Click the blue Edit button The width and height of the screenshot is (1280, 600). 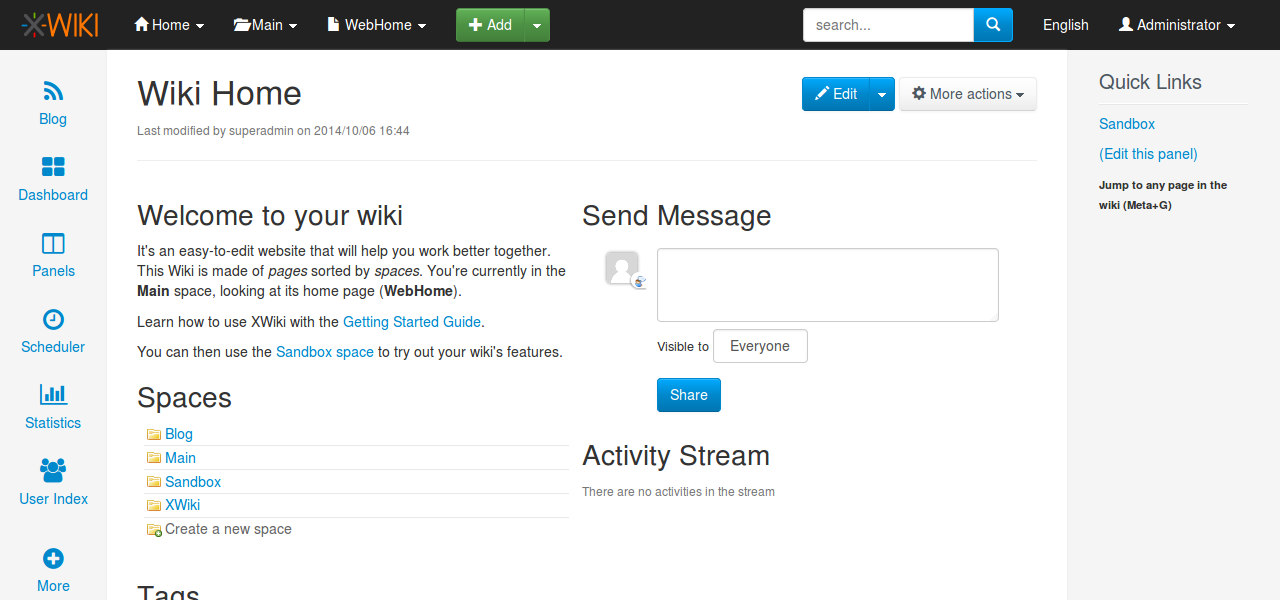coord(836,94)
